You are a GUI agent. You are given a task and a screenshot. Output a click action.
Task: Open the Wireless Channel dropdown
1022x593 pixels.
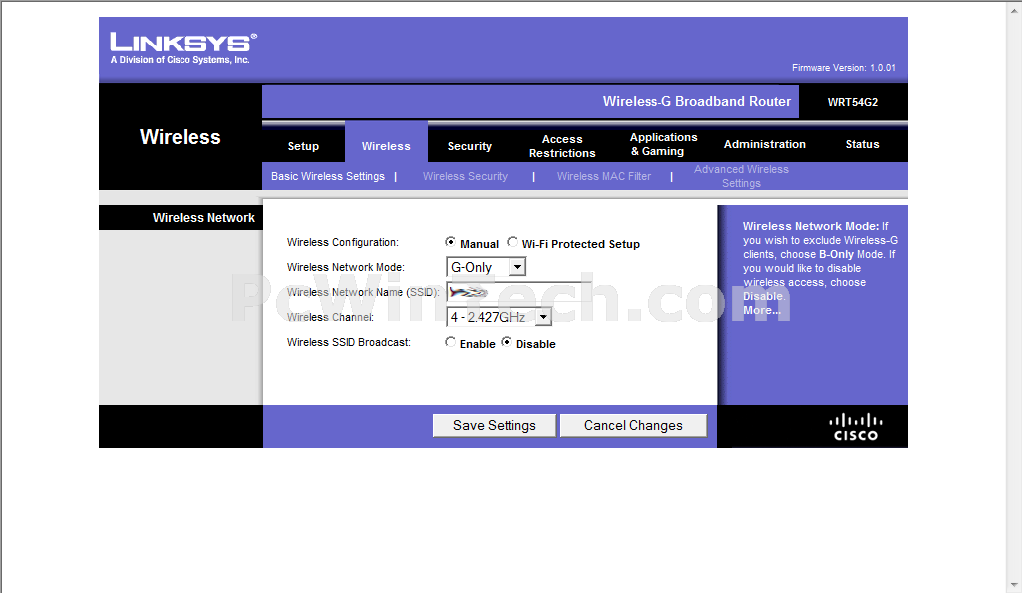coord(499,317)
